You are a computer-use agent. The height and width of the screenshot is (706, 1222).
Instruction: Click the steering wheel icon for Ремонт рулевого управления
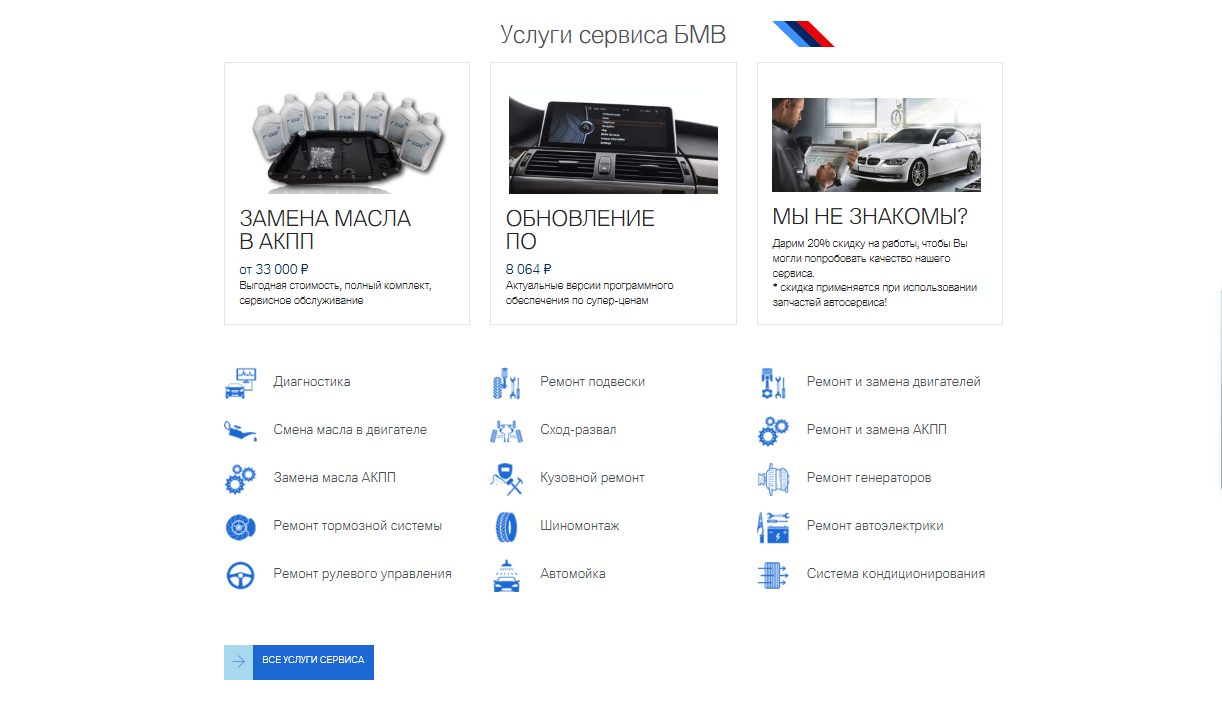click(241, 574)
